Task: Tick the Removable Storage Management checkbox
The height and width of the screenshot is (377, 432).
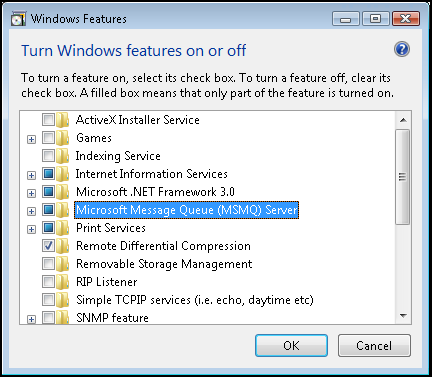Action: pos(48,264)
